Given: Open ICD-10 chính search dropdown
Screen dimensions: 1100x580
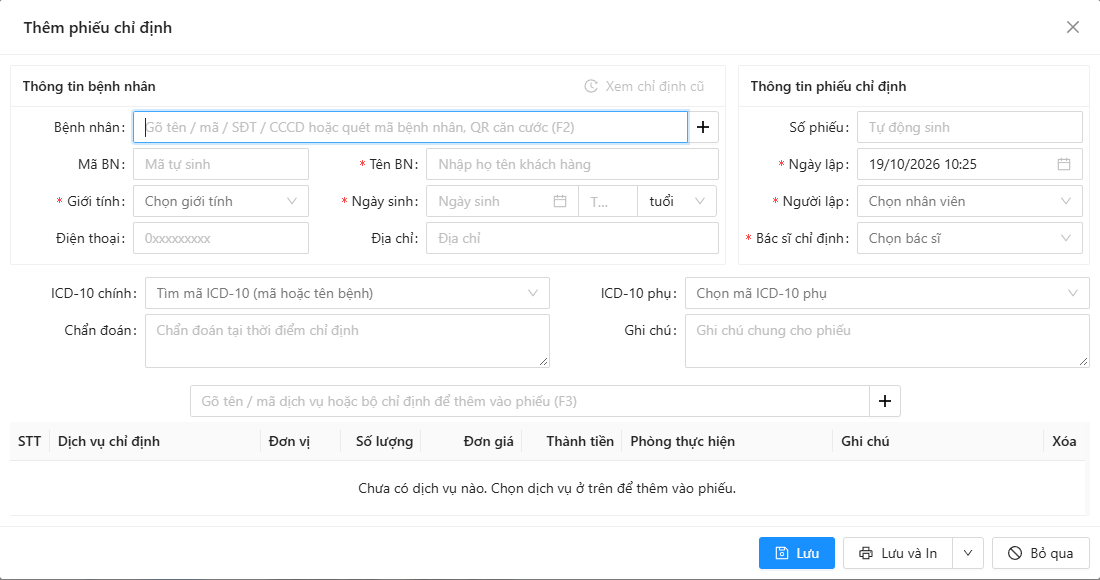Looking at the screenshot, I should [347, 293].
